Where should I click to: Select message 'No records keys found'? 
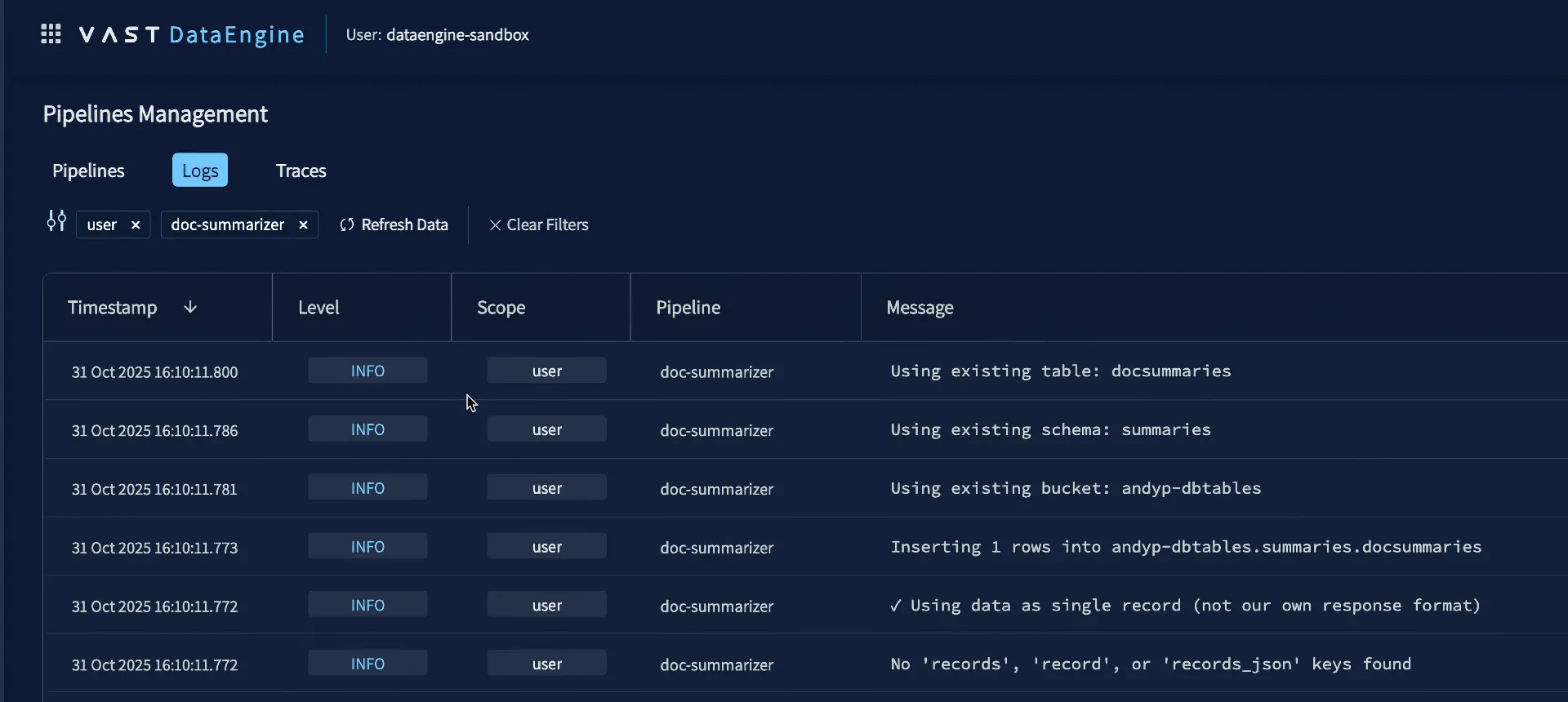pyautogui.click(x=1151, y=664)
